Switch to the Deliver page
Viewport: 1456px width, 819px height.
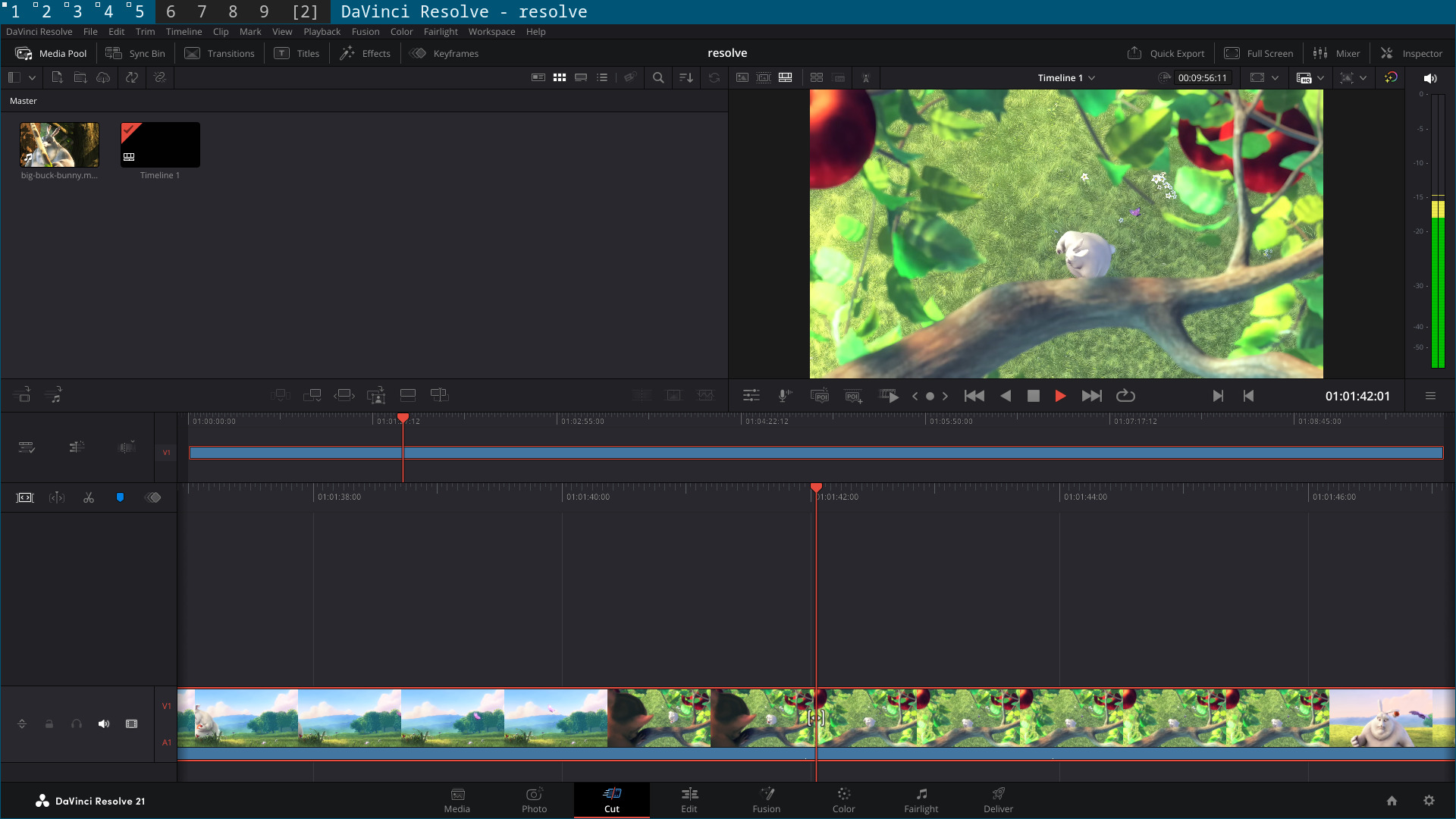pyautogui.click(x=998, y=800)
